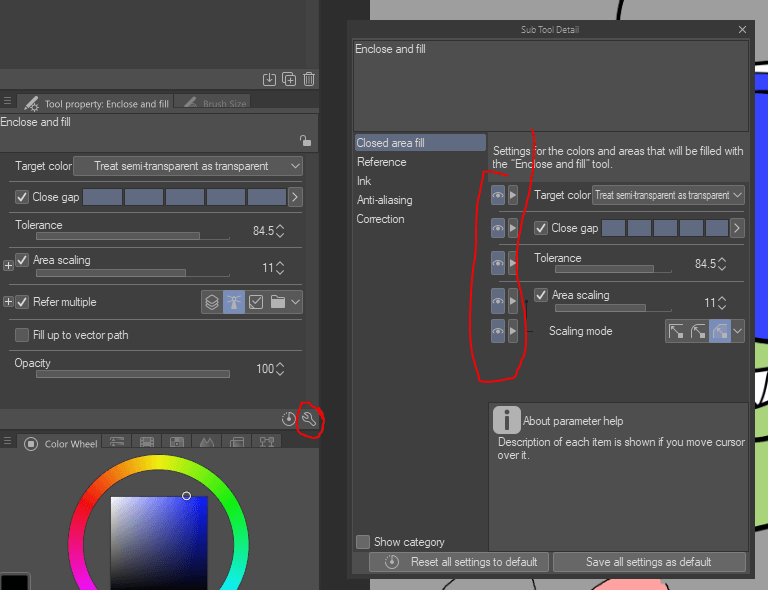Screen dimensions: 768x590
Task: Switch to the Color Wheel tab
Action: (x=60, y=444)
